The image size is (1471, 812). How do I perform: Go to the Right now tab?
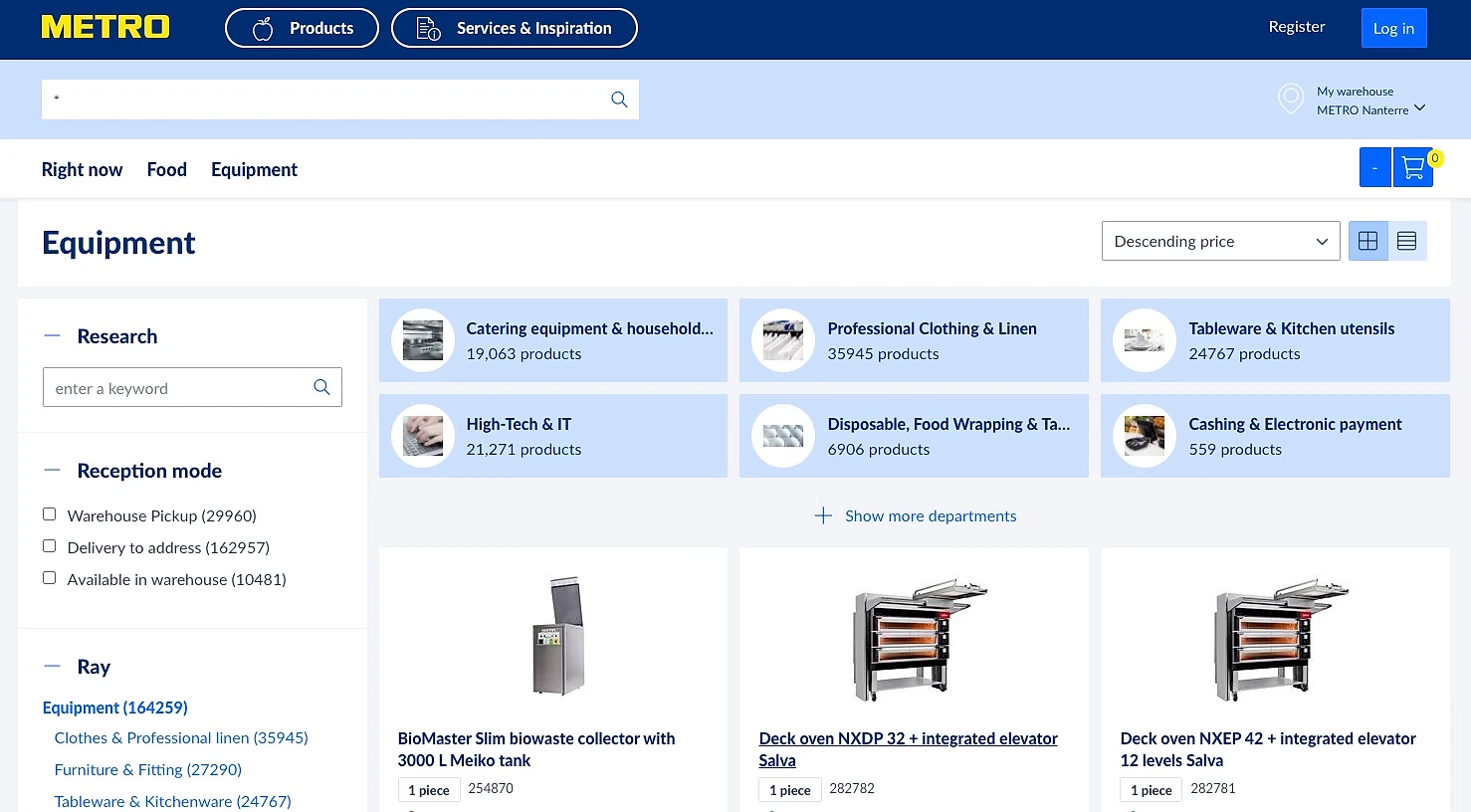[83, 169]
